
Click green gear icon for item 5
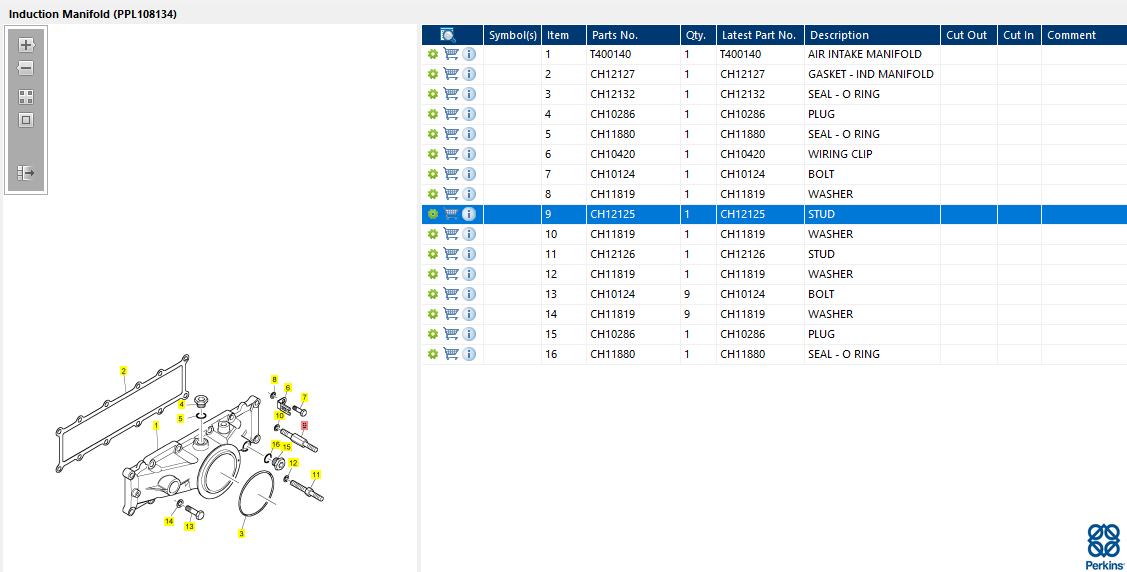(x=433, y=134)
